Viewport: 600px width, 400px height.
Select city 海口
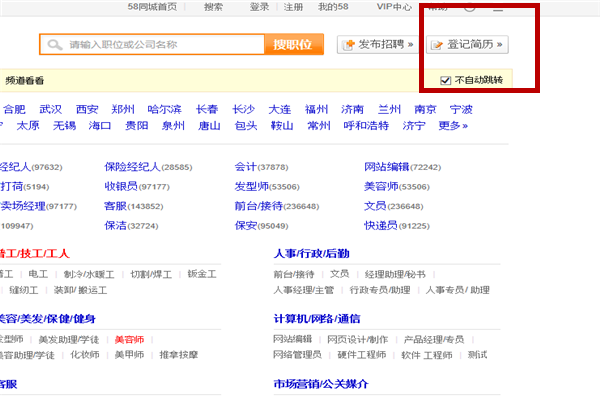click(100, 126)
